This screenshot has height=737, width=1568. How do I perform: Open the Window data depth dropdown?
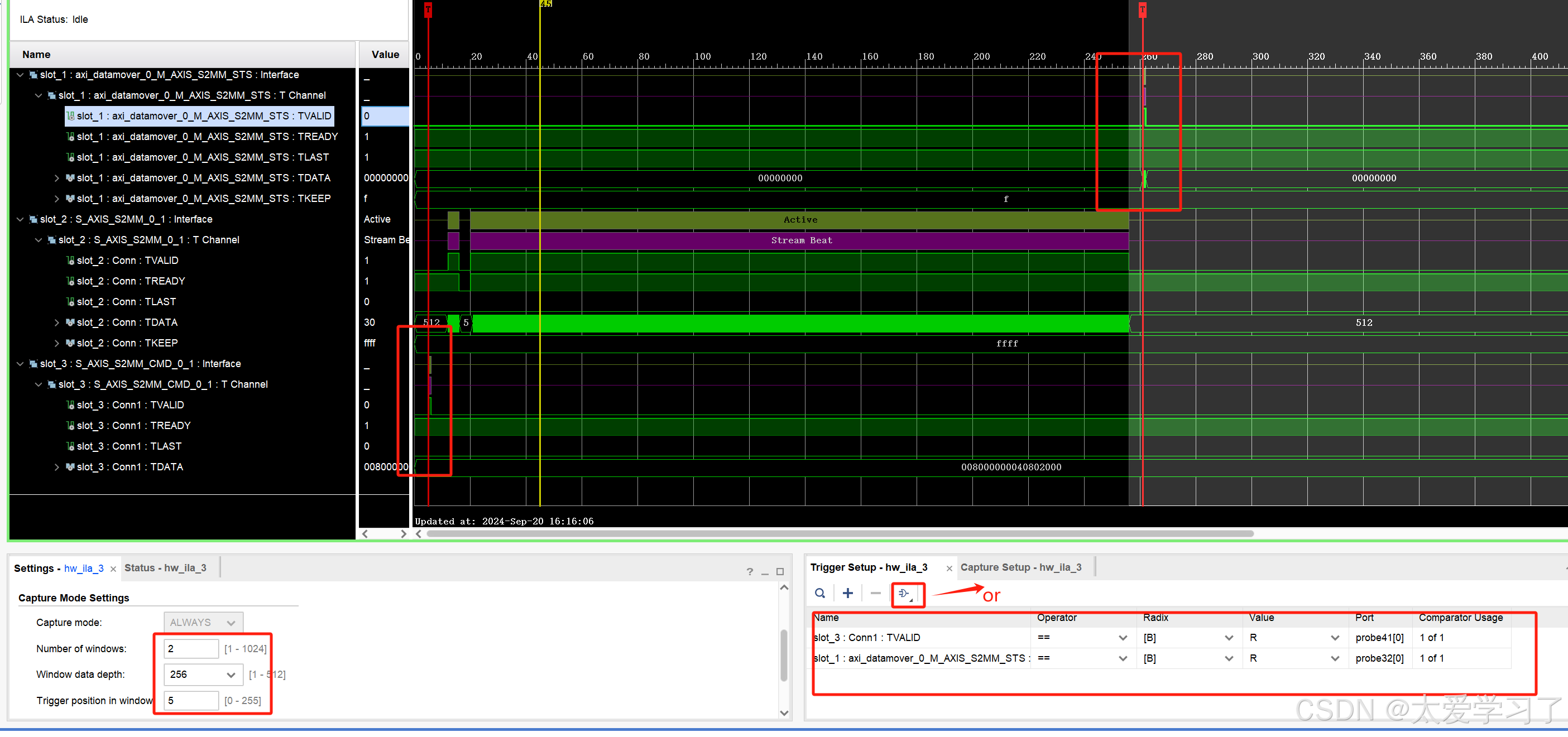[x=231, y=675]
